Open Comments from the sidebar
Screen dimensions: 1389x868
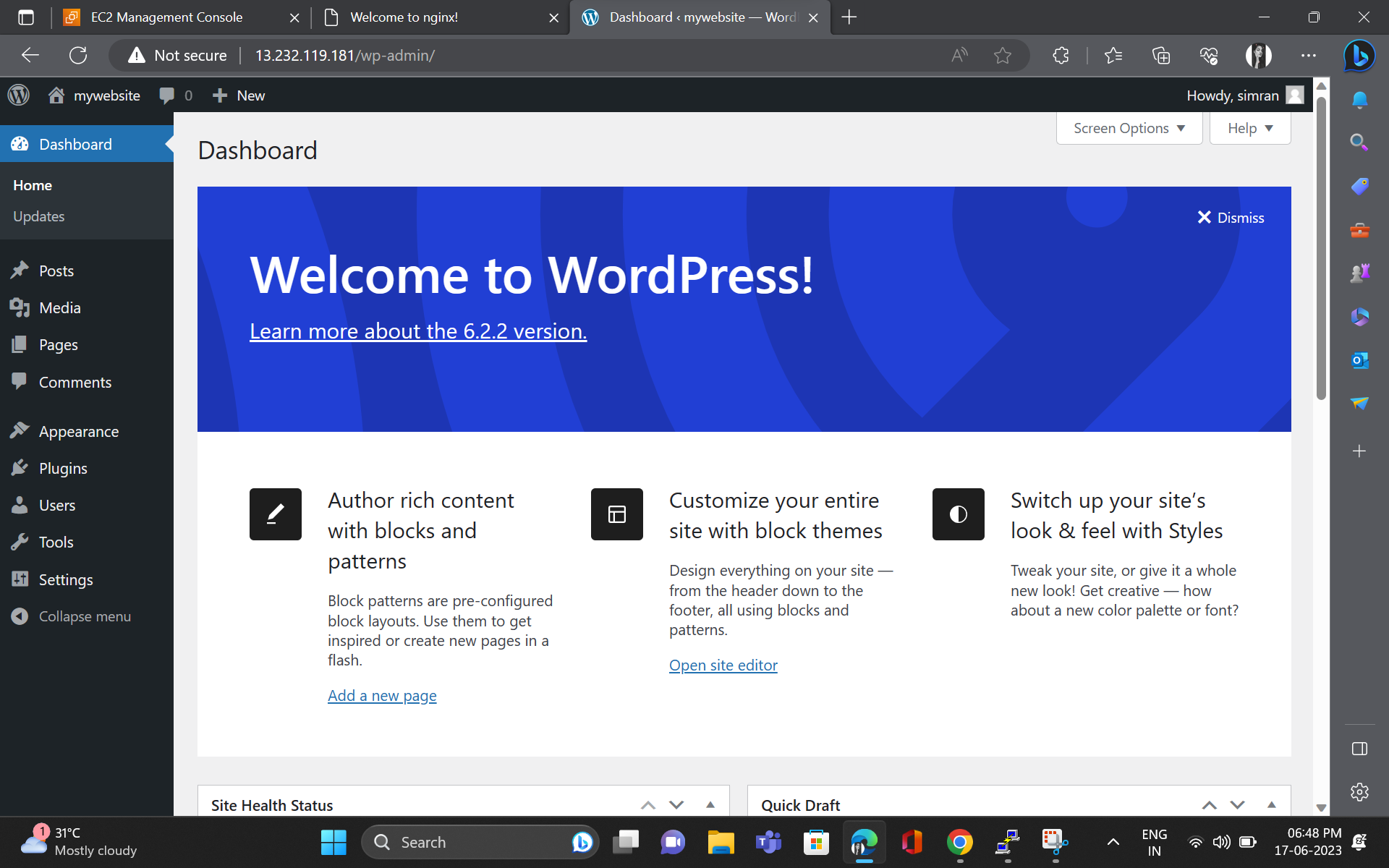click(x=75, y=382)
